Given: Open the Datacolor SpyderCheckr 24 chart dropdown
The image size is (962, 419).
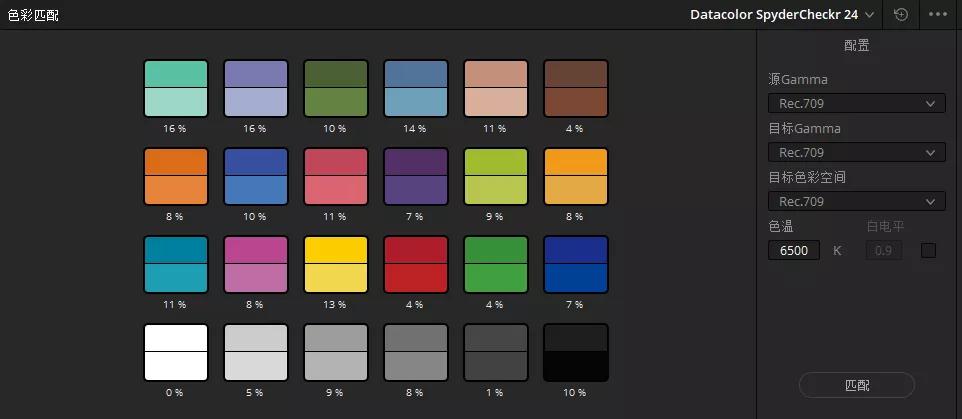Looking at the screenshot, I should [782, 15].
